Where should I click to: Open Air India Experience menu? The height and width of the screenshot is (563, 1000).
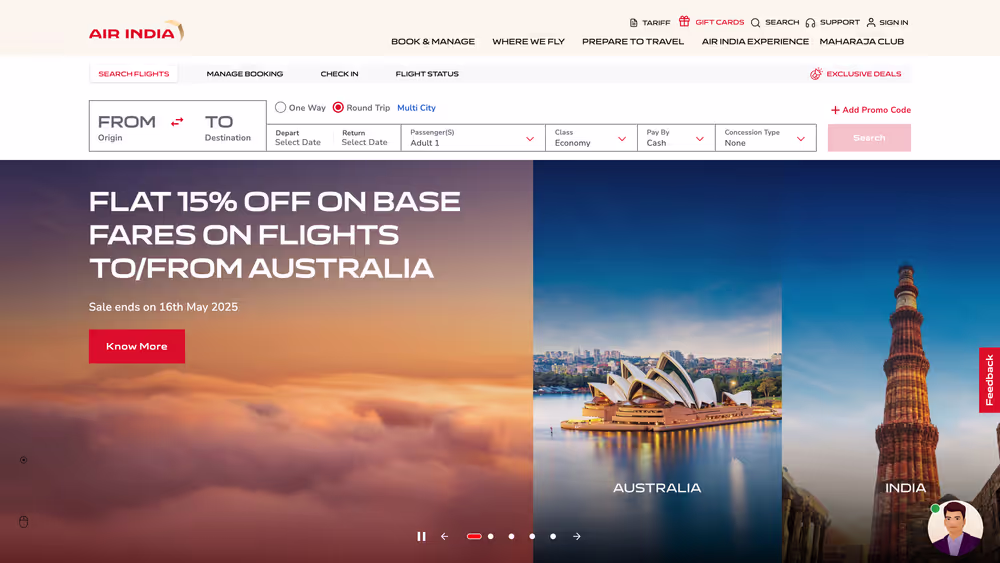click(755, 41)
